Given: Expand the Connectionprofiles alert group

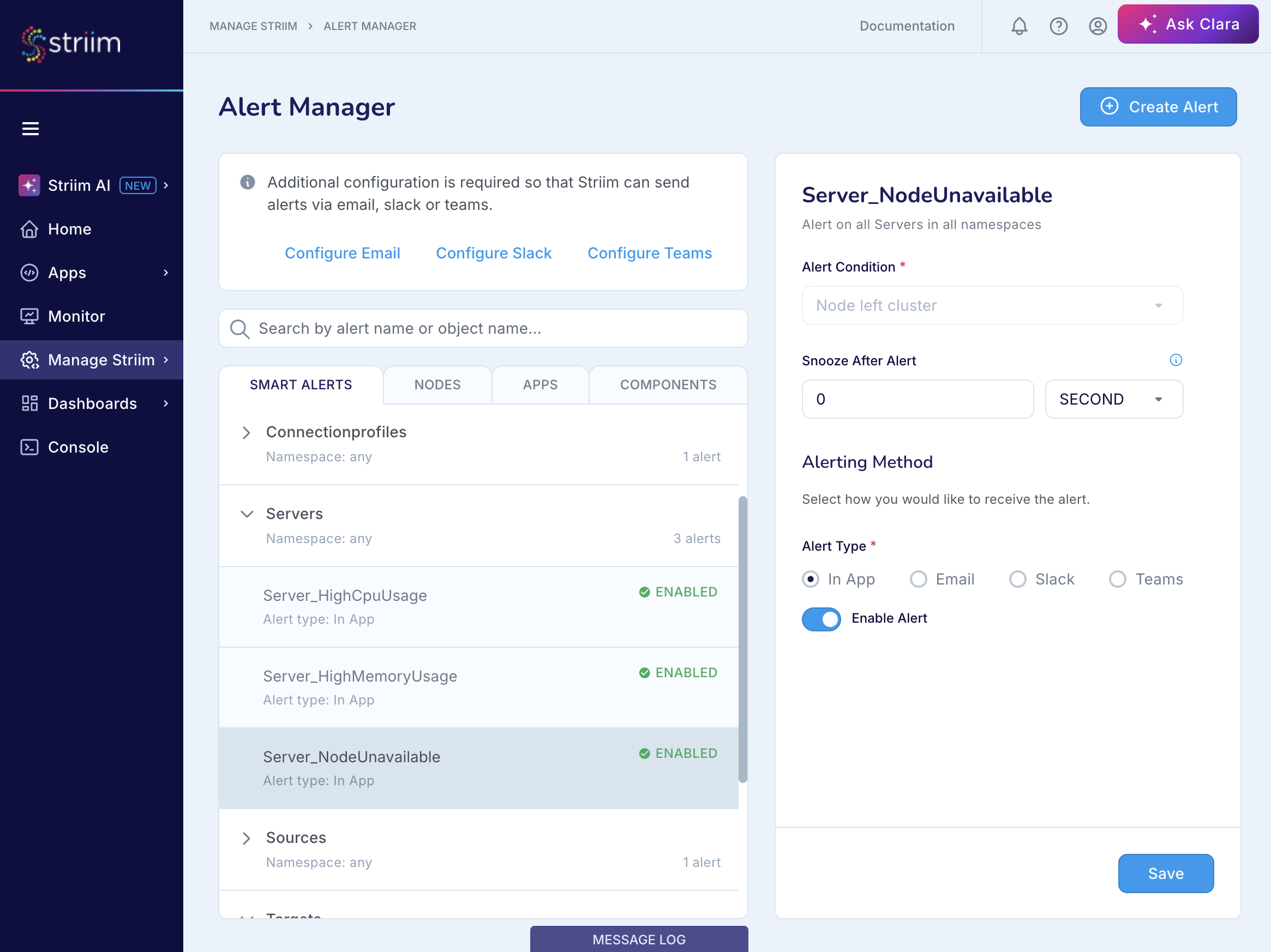Looking at the screenshot, I should click(x=247, y=433).
